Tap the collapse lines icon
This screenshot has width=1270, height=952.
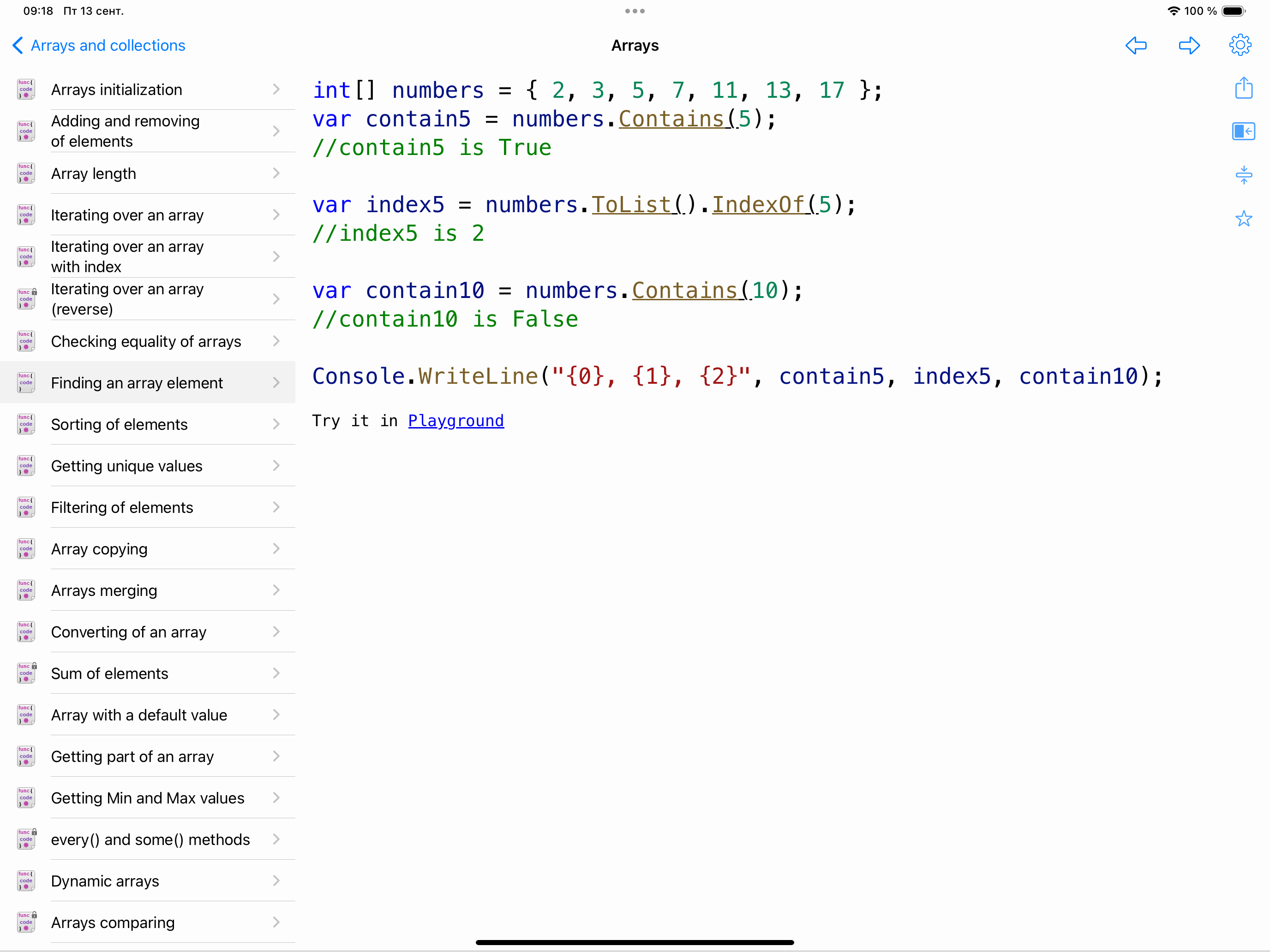click(x=1244, y=175)
